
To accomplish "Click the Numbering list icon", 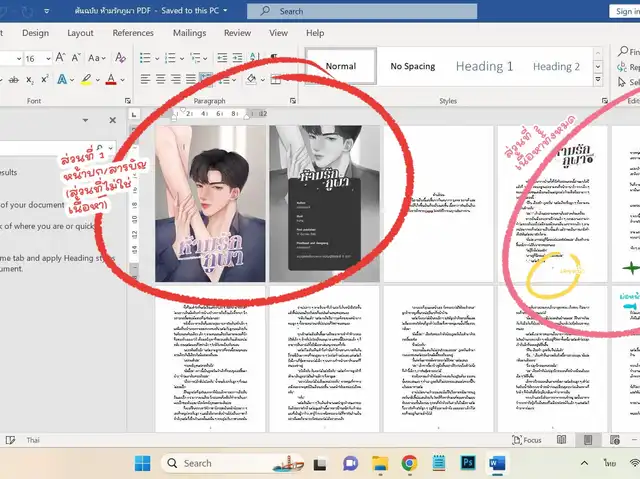I will (170, 57).
